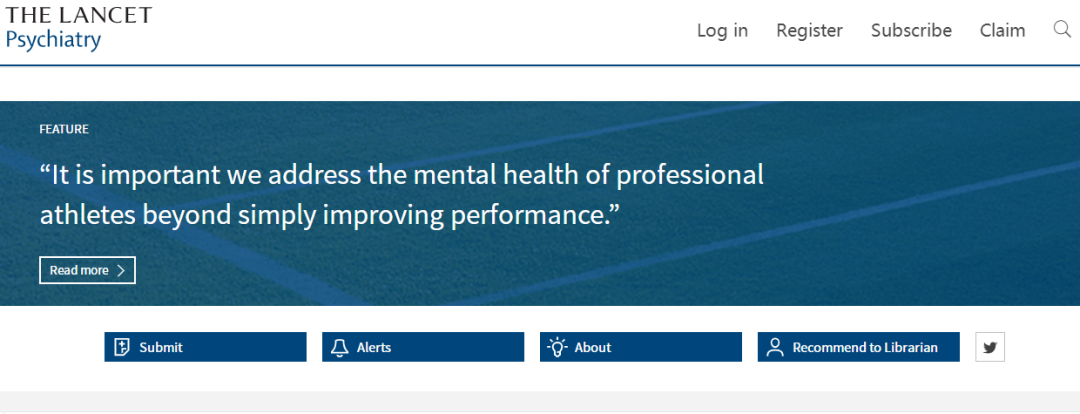Screen dimensions: 1080x414
Task: Click the FEATURE label on the banner
Action: [x=64, y=129]
